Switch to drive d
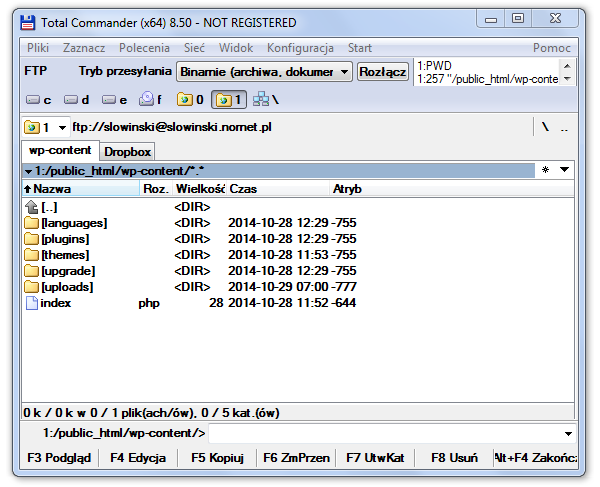600x487 pixels. 76,100
